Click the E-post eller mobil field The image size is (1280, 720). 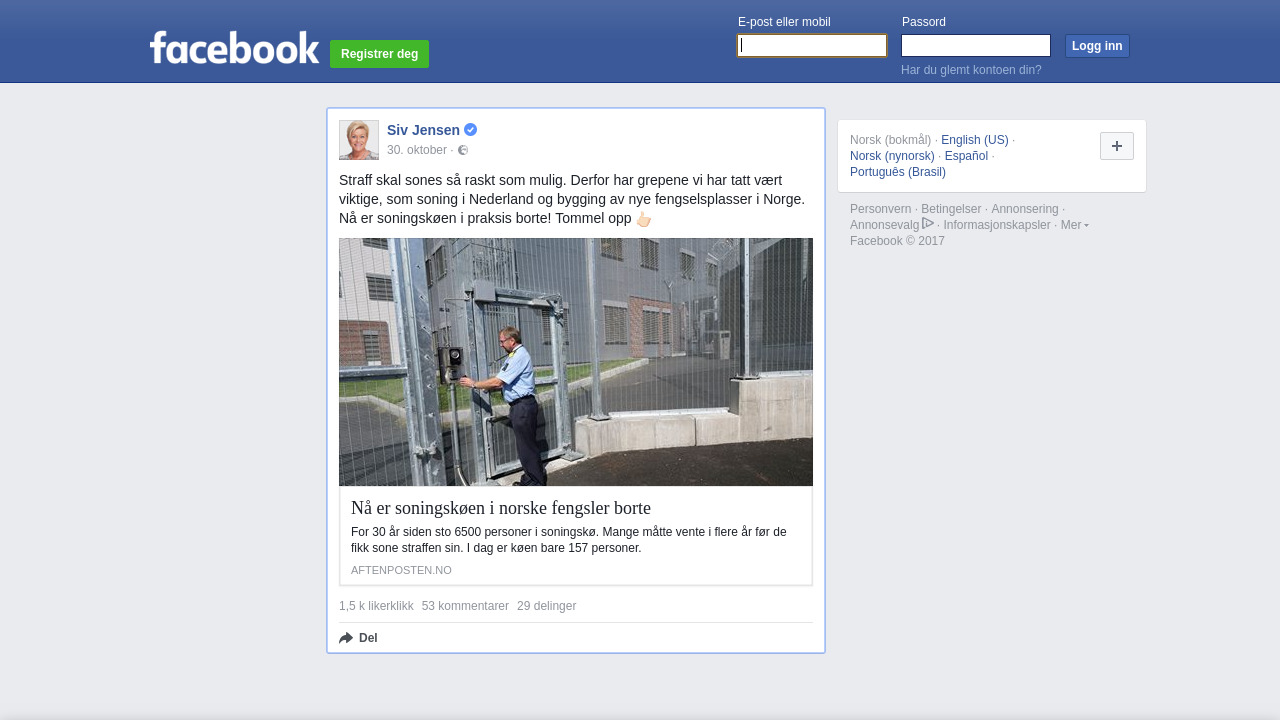click(812, 45)
